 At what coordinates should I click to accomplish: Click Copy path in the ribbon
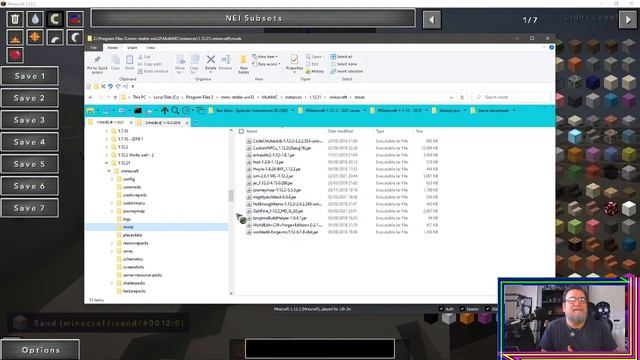click(x=150, y=64)
